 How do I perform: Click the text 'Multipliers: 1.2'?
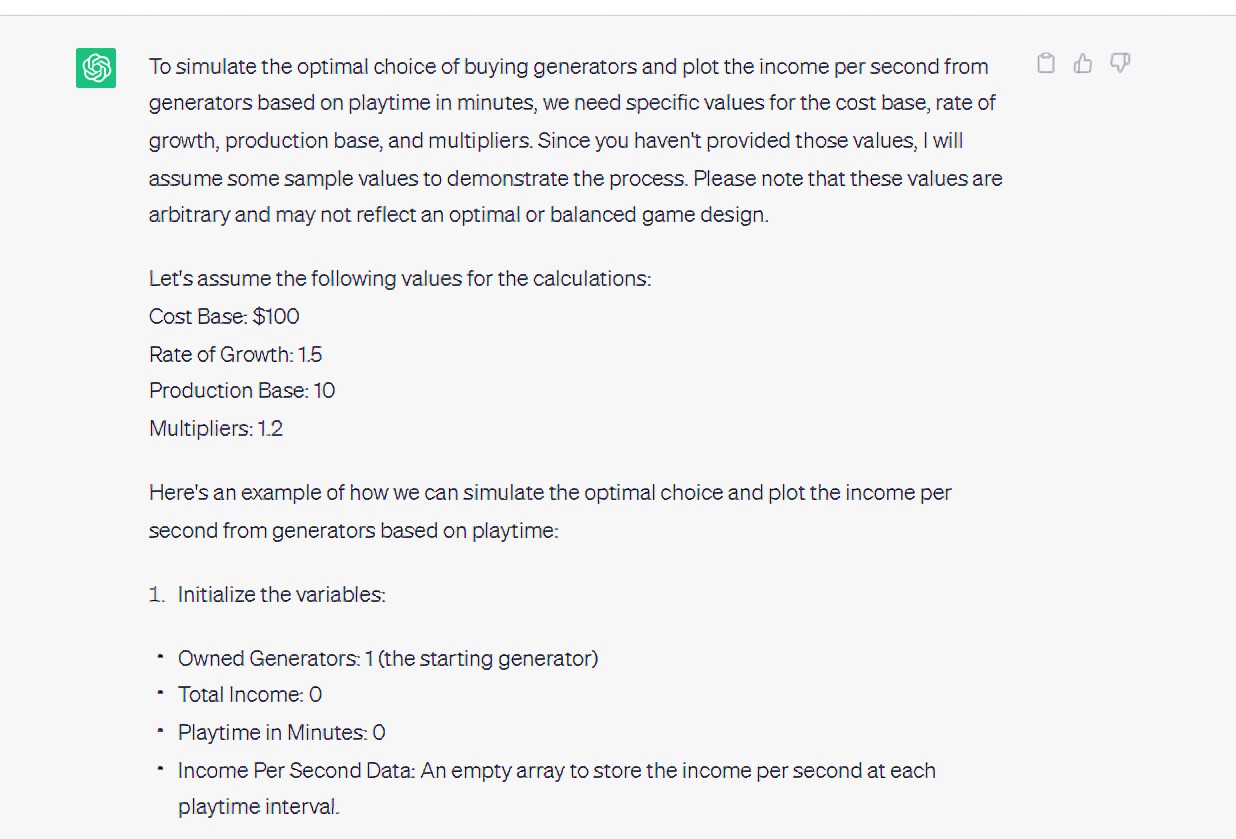click(215, 428)
